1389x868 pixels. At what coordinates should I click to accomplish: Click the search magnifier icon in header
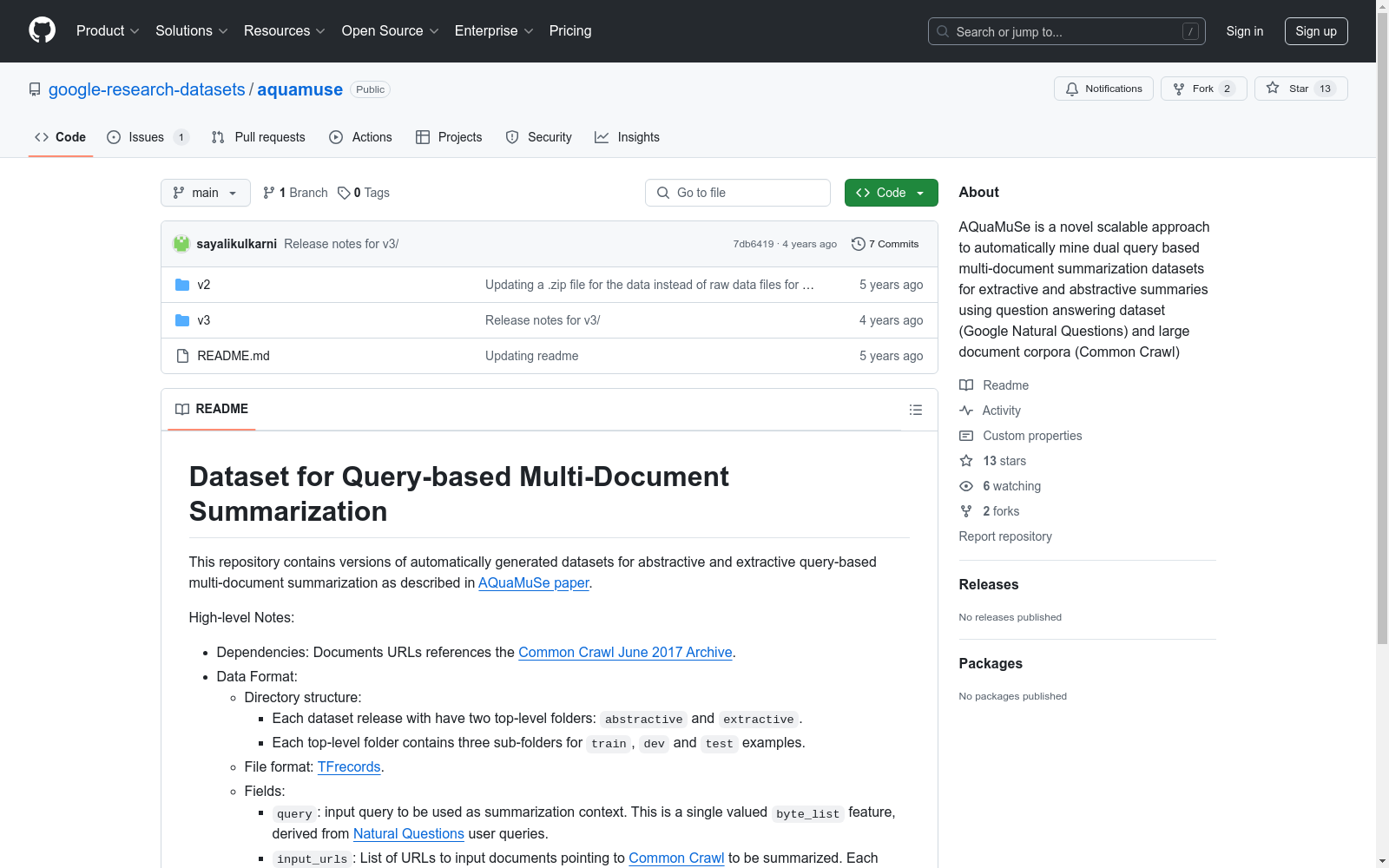click(x=943, y=31)
